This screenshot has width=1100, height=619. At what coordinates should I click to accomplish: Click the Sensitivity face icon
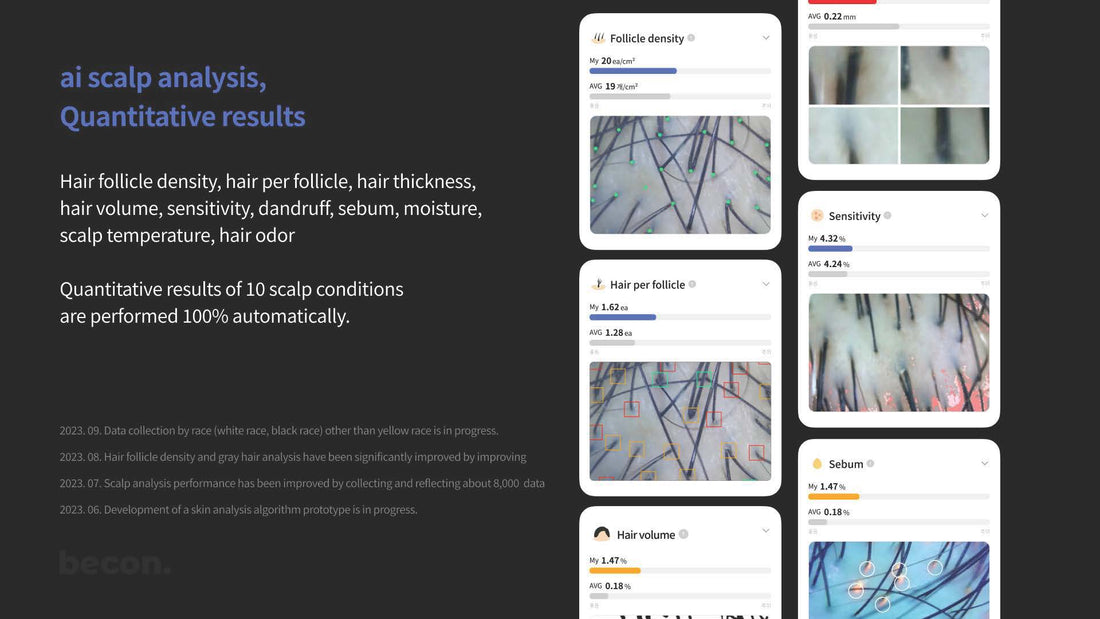point(817,215)
